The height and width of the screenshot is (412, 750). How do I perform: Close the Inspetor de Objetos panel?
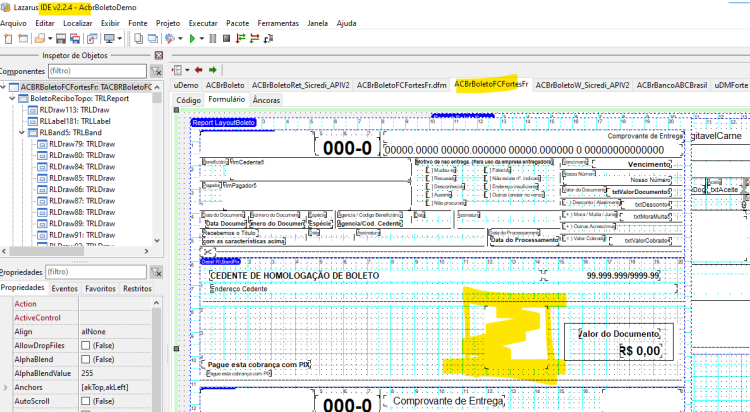coord(159,56)
